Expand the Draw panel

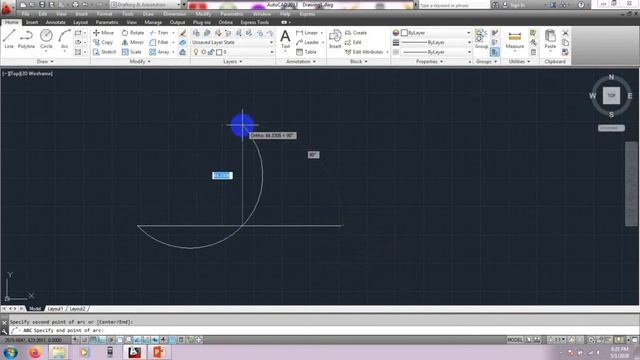click(x=45, y=62)
